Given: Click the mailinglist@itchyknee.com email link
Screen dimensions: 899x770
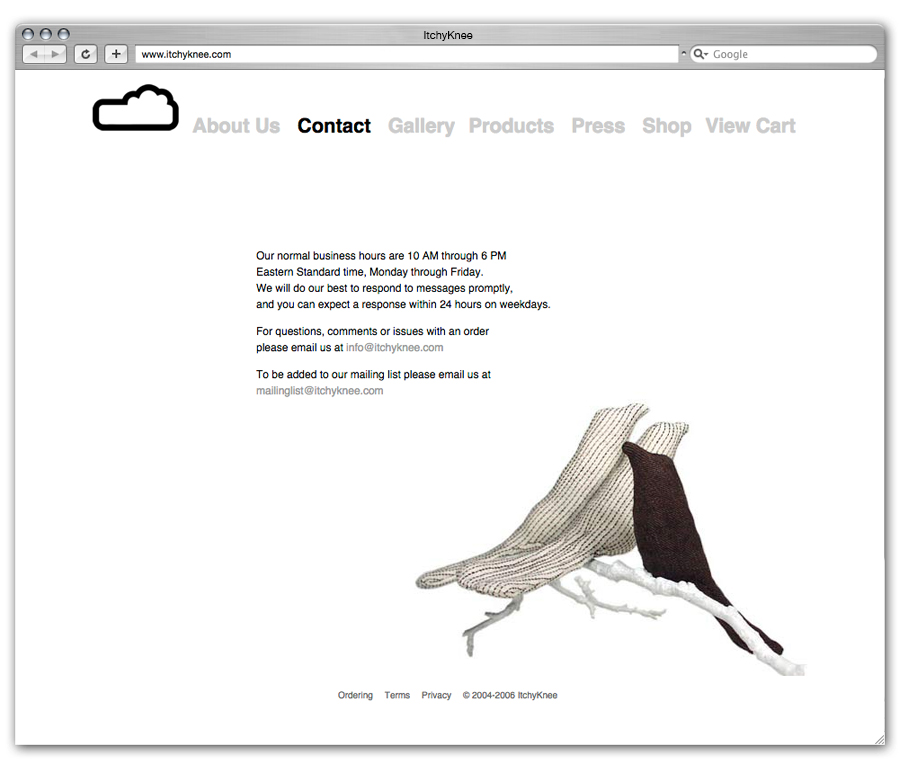Looking at the screenshot, I should [x=319, y=391].
